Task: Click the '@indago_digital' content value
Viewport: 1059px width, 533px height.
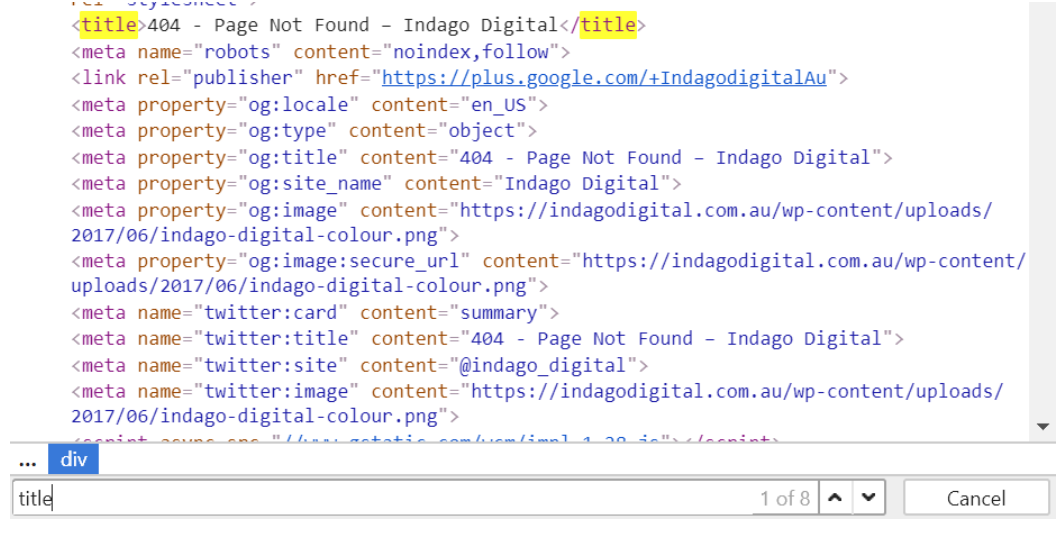Action: click(x=543, y=365)
